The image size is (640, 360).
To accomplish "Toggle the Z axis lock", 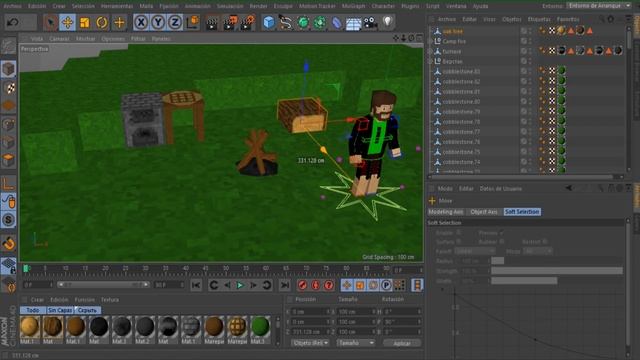I will [175, 22].
